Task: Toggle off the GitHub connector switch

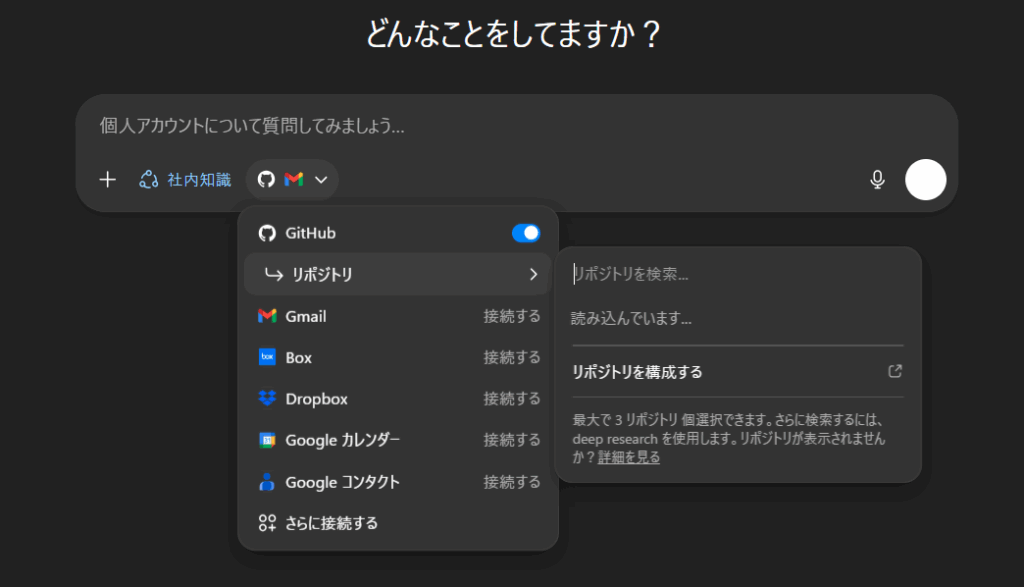Action: pyautogui.click(x=526, y=233)
